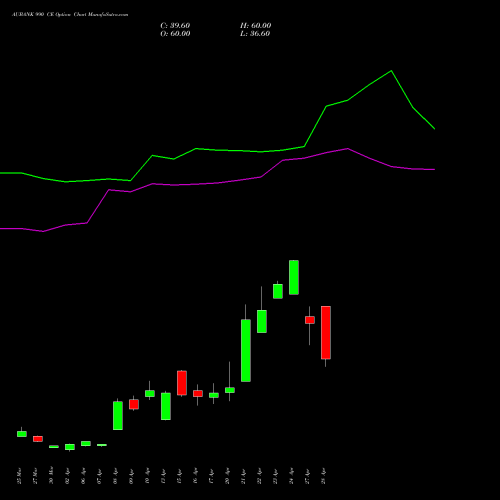Screen dimensions: 500x500
Task: Select the 21 Apr date label
Action: (x=243, y=476)
